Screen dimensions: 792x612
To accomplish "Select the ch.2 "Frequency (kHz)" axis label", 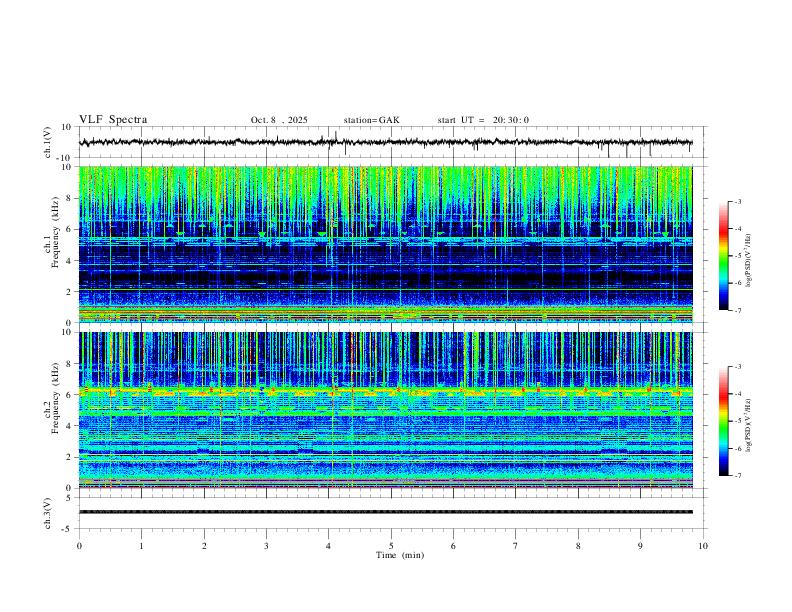I will [x=55, y=397].
